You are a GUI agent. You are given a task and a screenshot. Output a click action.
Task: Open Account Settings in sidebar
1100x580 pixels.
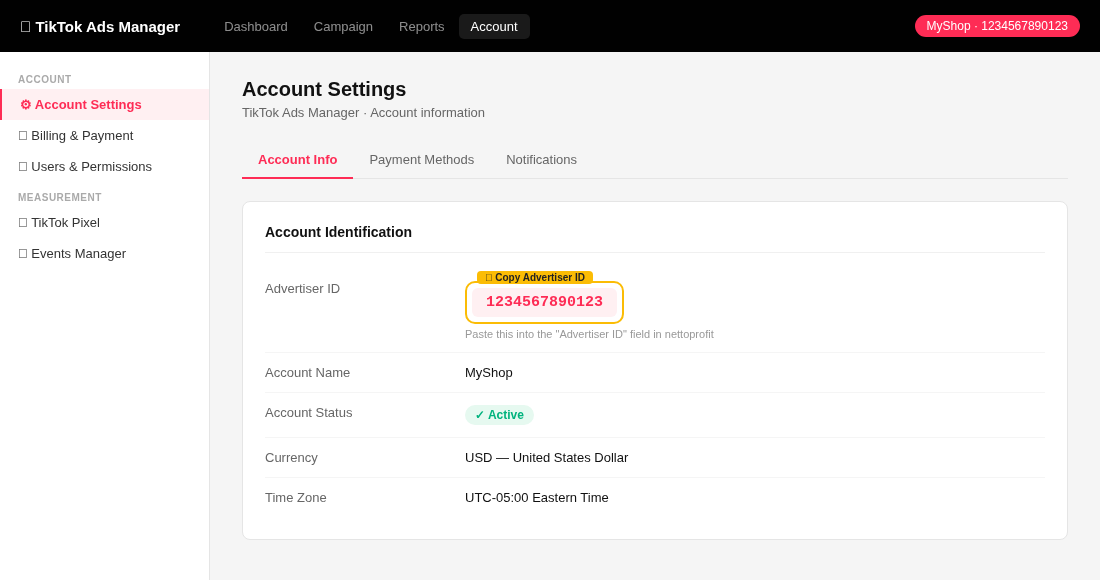(105, 104)
